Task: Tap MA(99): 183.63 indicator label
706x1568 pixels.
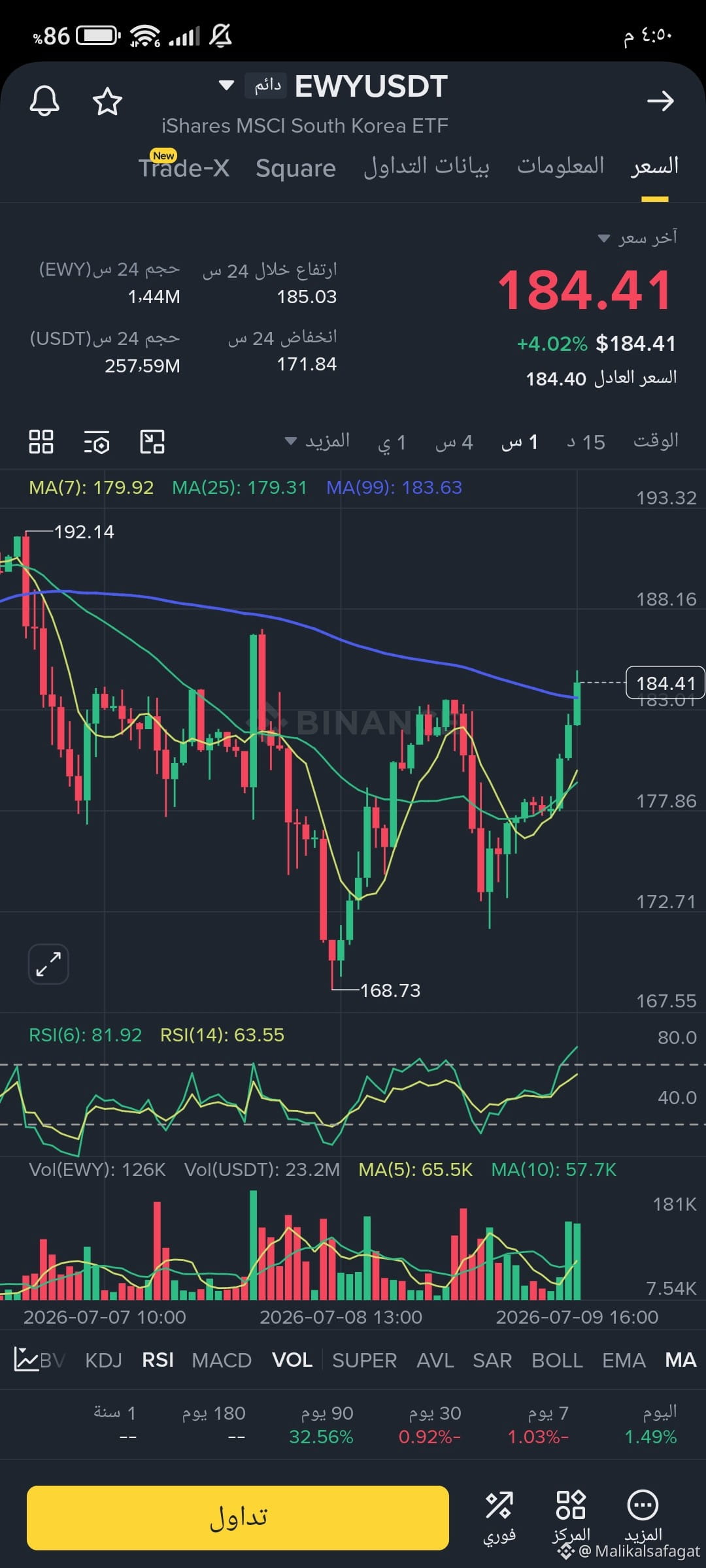Action: tap(394, 487)
